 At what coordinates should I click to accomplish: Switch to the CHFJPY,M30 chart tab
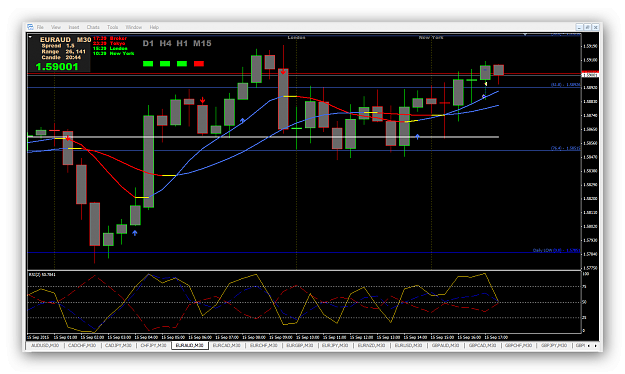153,345
